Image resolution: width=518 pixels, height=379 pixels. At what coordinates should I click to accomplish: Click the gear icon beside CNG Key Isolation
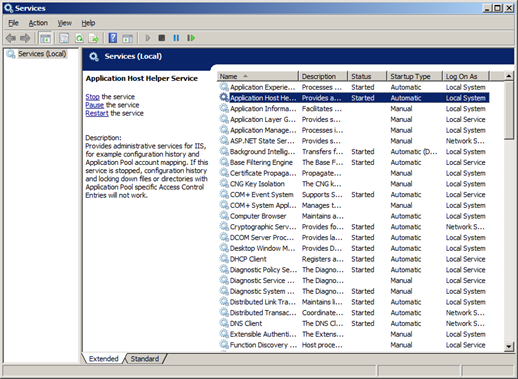224,184
